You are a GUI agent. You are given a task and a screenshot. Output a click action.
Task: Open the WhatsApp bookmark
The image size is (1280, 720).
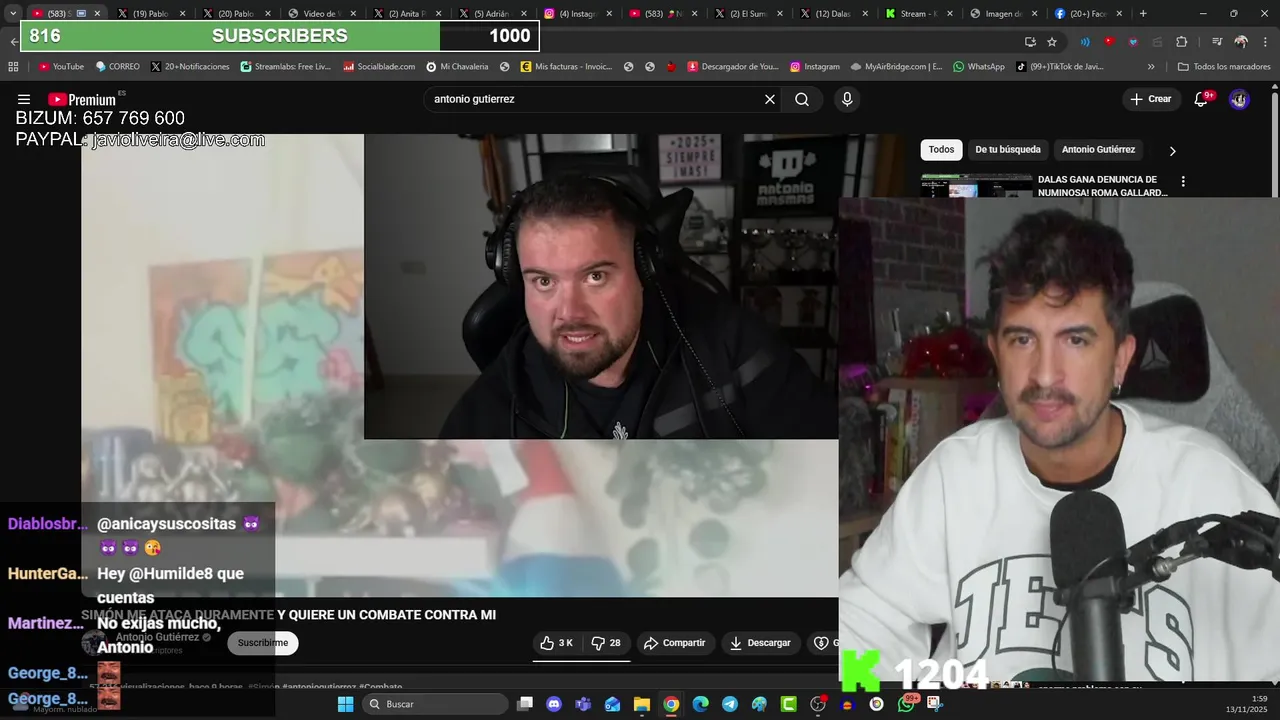point(979,67)
